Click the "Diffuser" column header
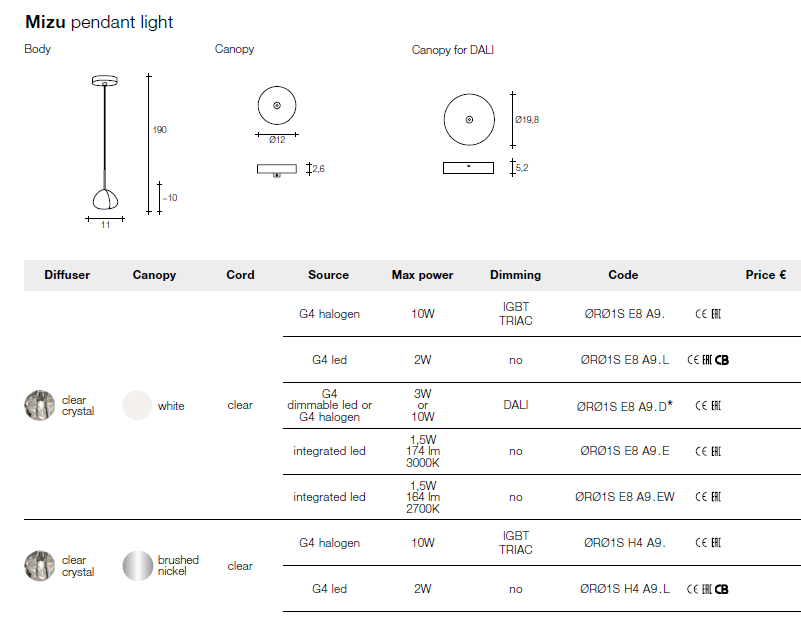 [x=67, y=275]
